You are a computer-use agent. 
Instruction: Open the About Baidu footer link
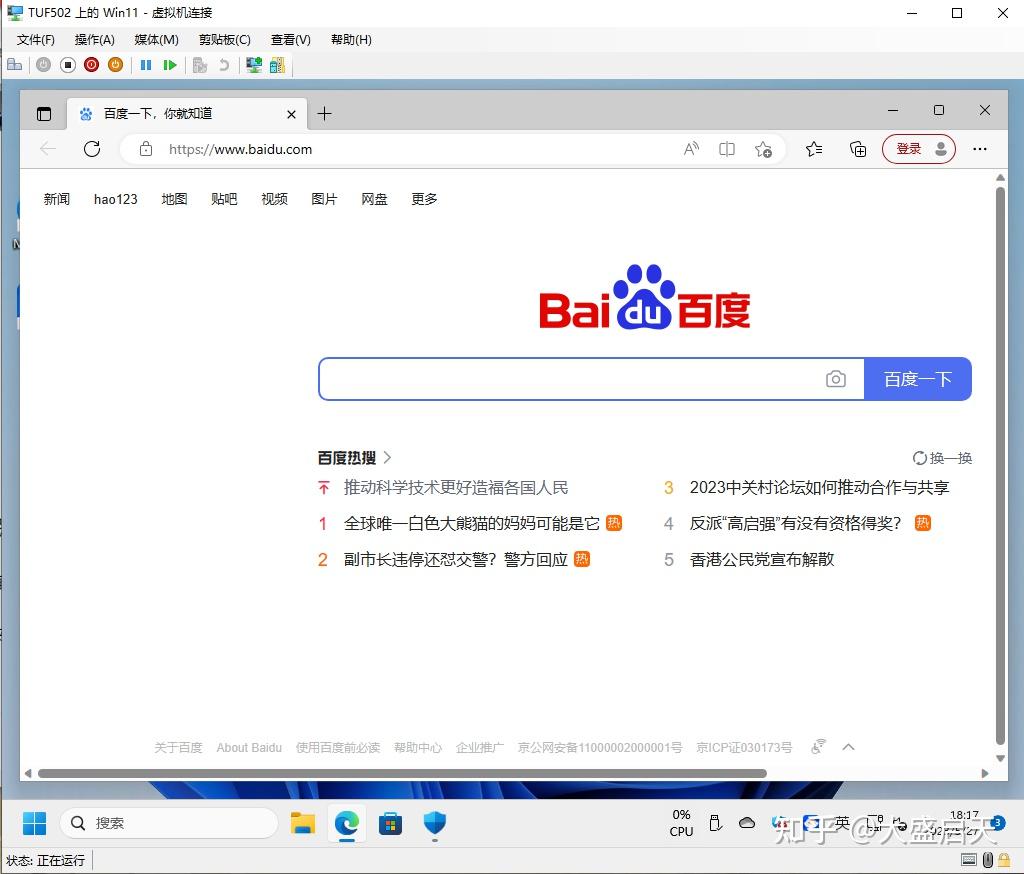coord(249,747)
